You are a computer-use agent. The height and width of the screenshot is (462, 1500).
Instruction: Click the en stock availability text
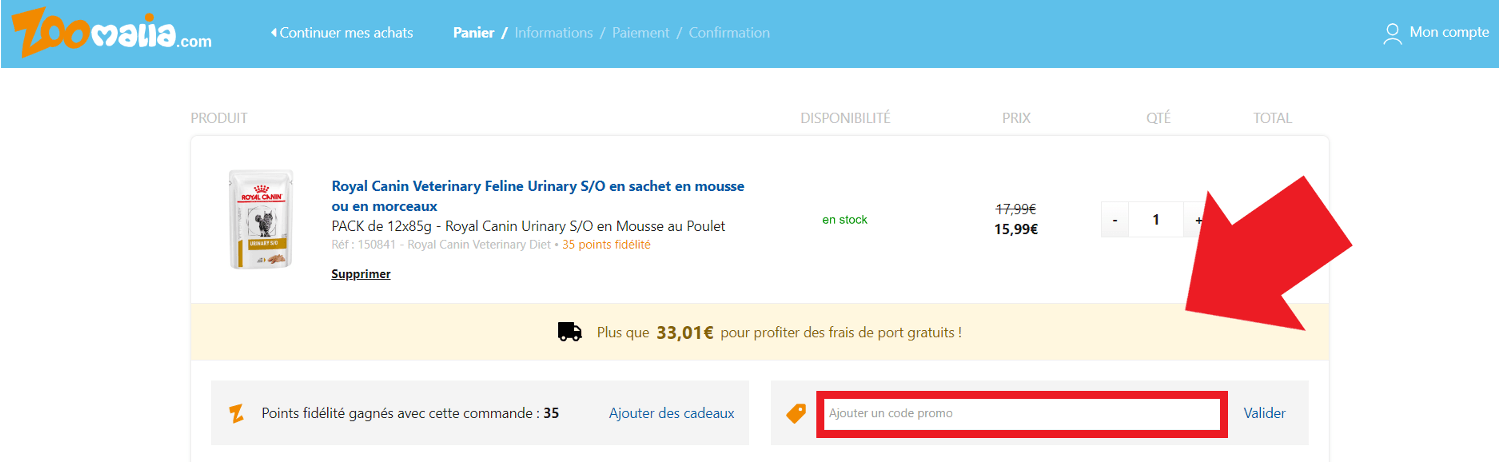coord(845,220)
